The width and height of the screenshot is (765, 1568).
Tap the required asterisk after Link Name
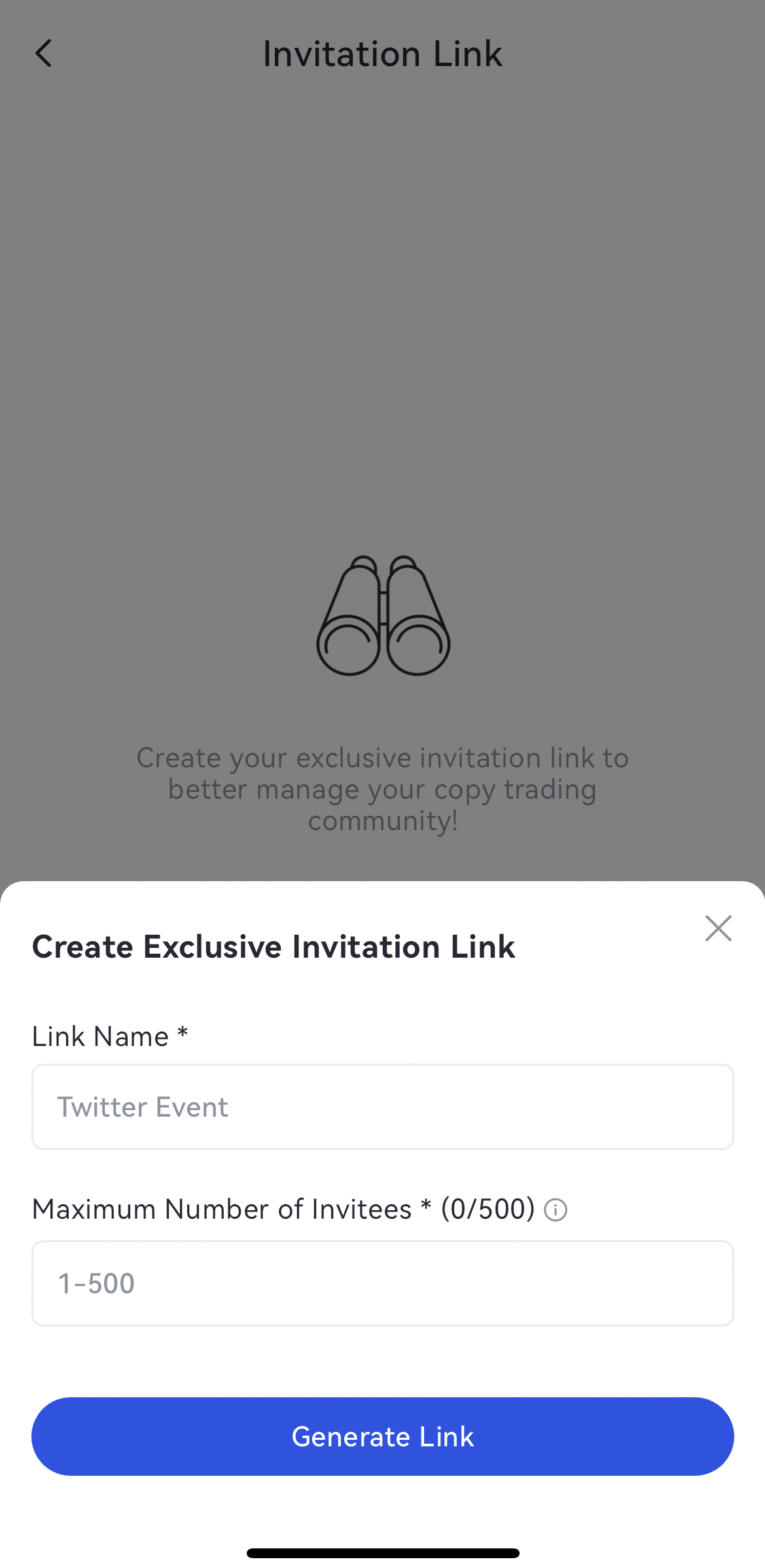183,1034
